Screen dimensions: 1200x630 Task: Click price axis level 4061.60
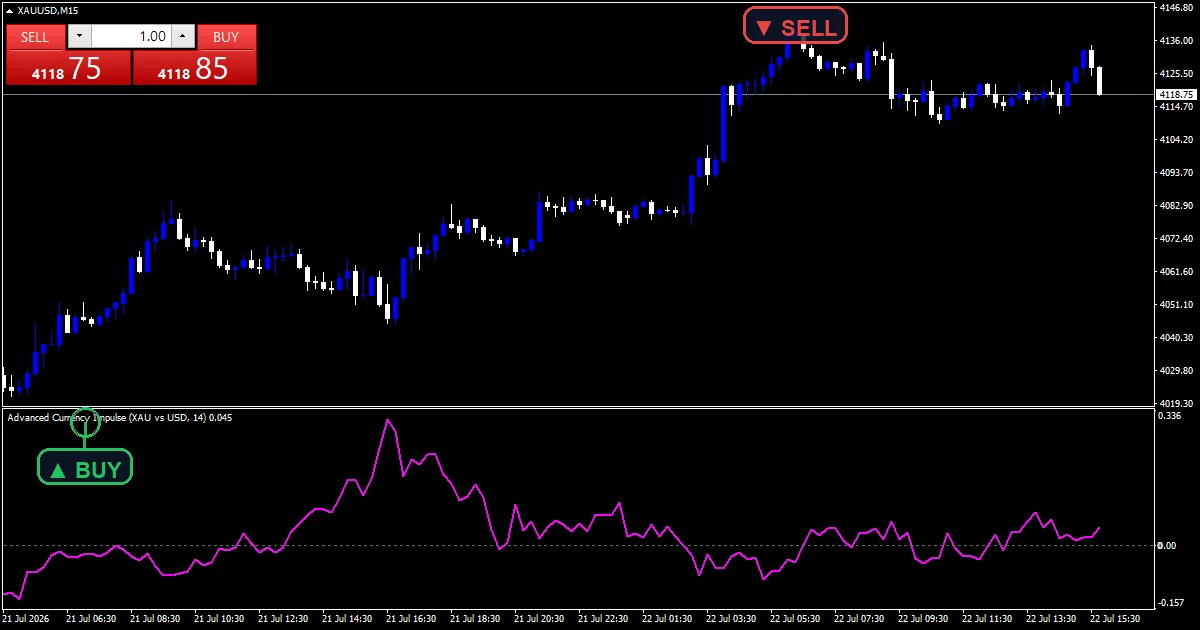point(1175,272)
